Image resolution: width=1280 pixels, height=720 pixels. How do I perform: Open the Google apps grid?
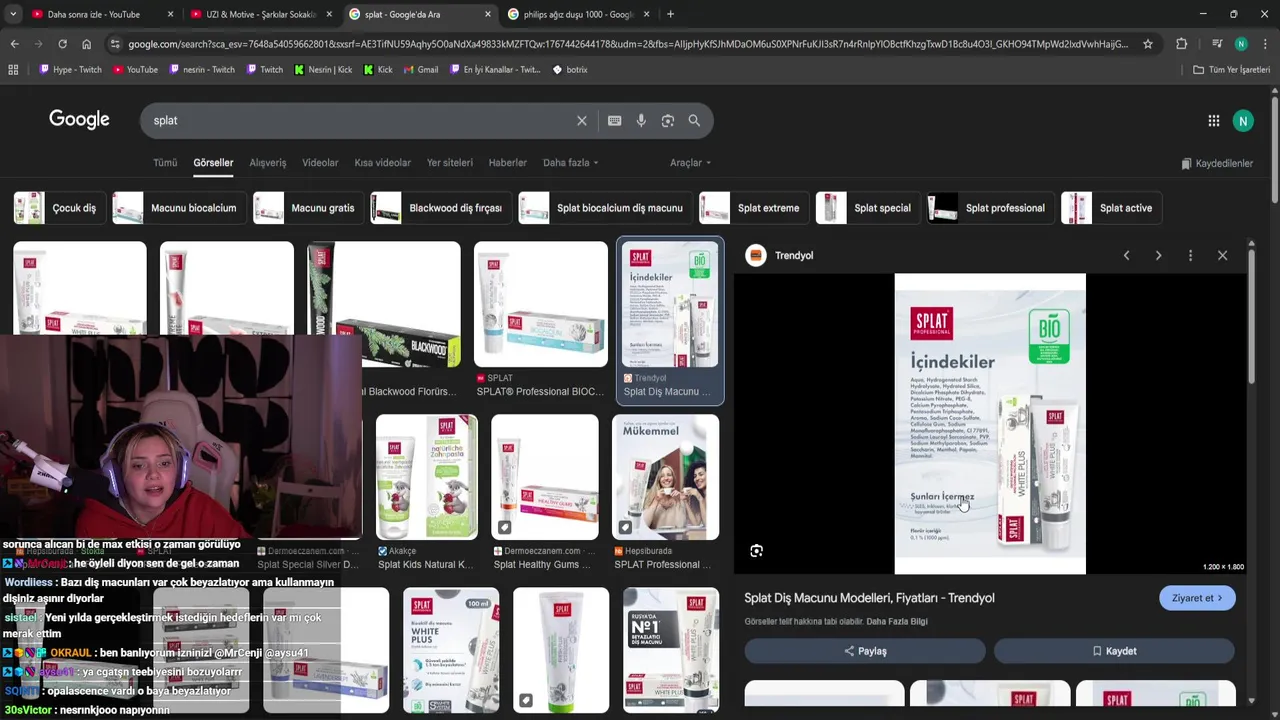click(x=1213, y=121)
